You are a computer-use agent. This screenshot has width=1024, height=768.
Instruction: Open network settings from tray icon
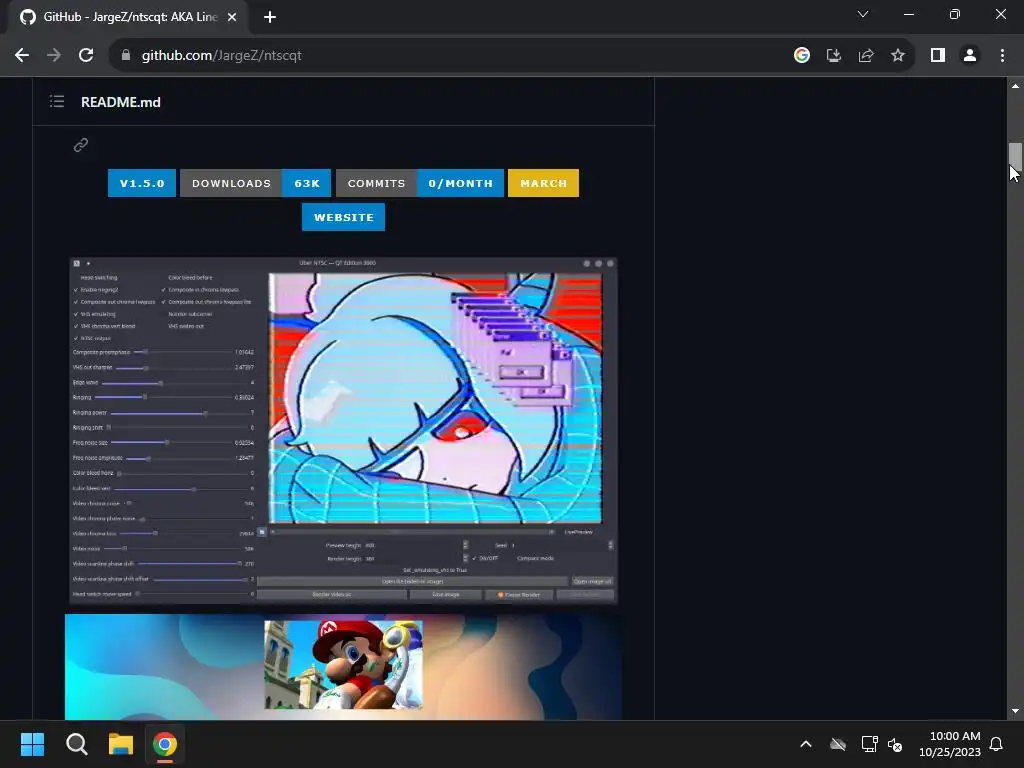click(869, 744)
